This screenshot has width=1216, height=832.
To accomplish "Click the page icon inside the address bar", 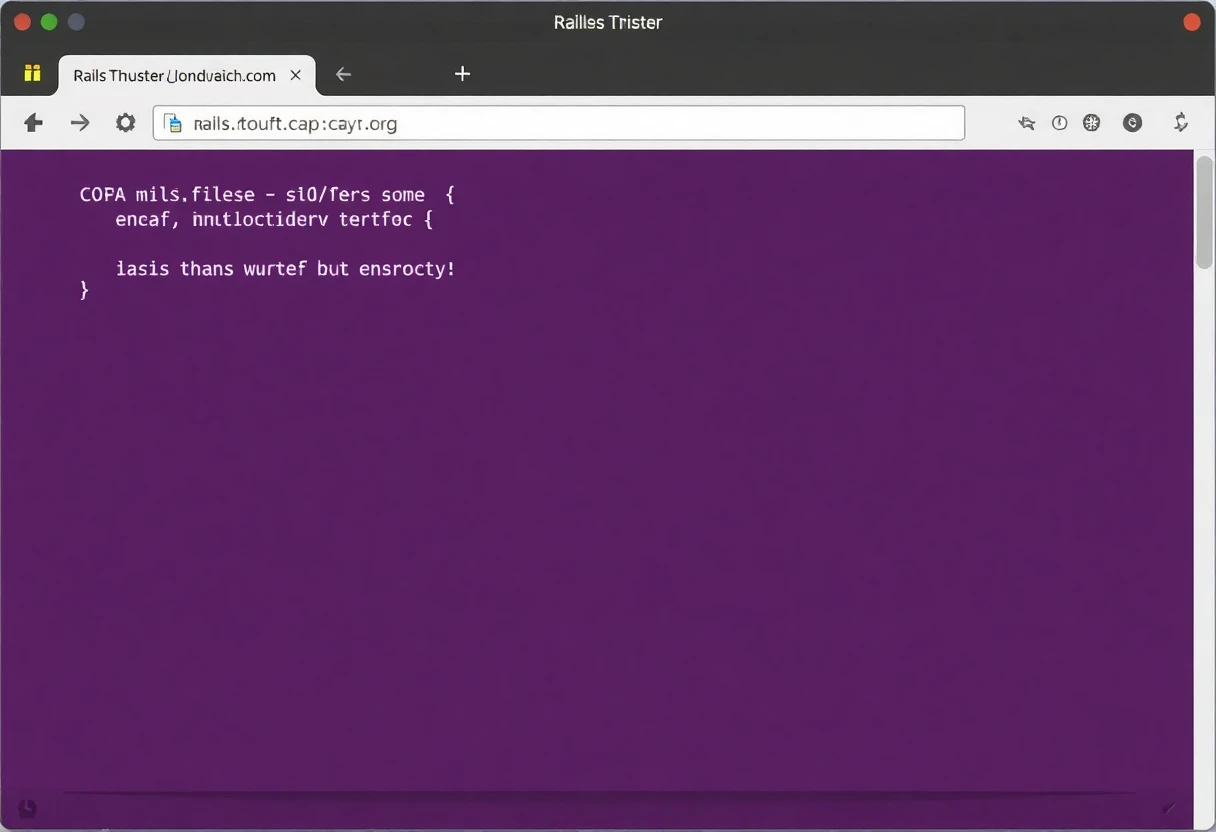I will point(174,123).
